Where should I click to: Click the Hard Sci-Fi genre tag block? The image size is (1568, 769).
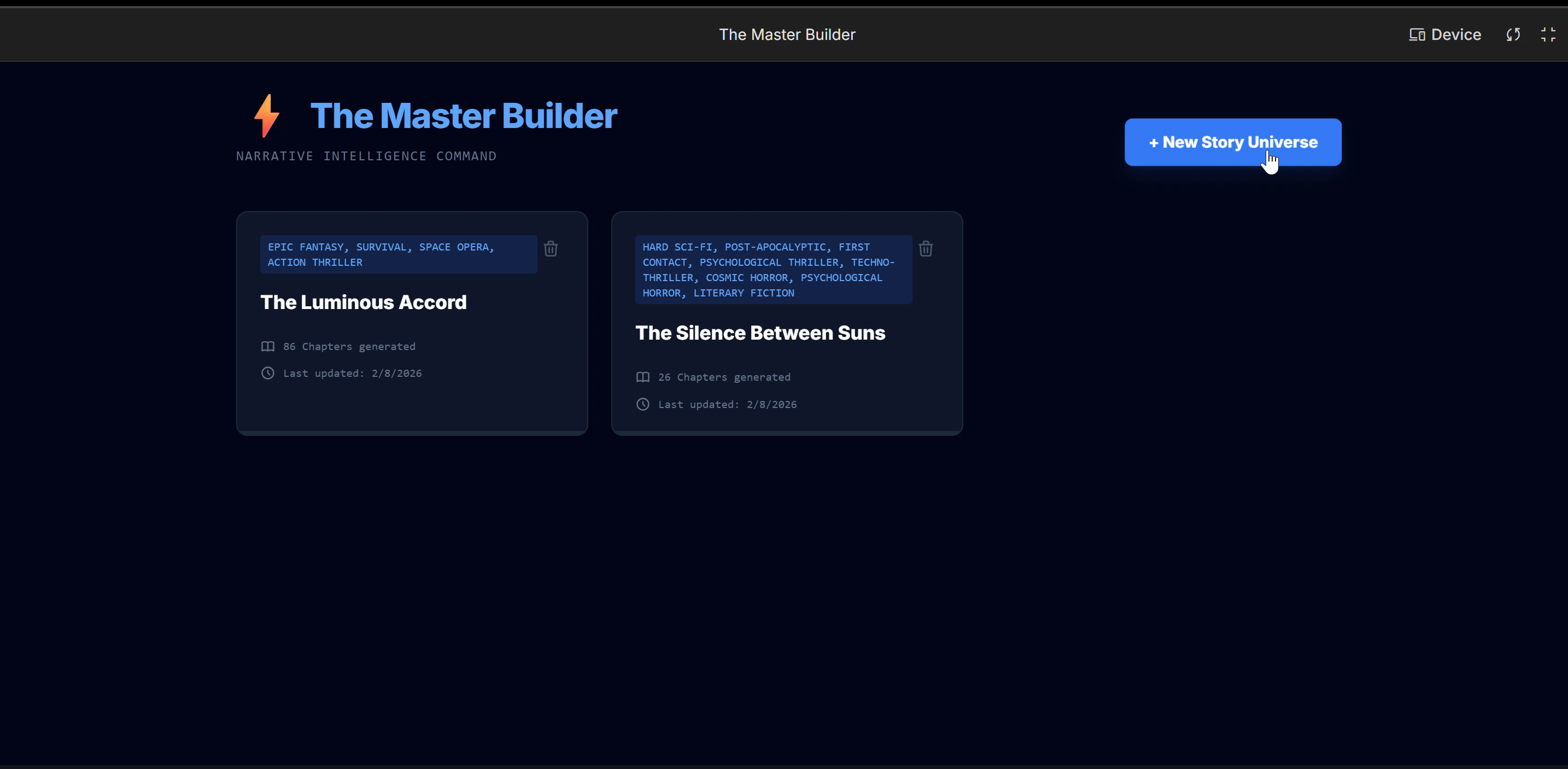[773, 270]
